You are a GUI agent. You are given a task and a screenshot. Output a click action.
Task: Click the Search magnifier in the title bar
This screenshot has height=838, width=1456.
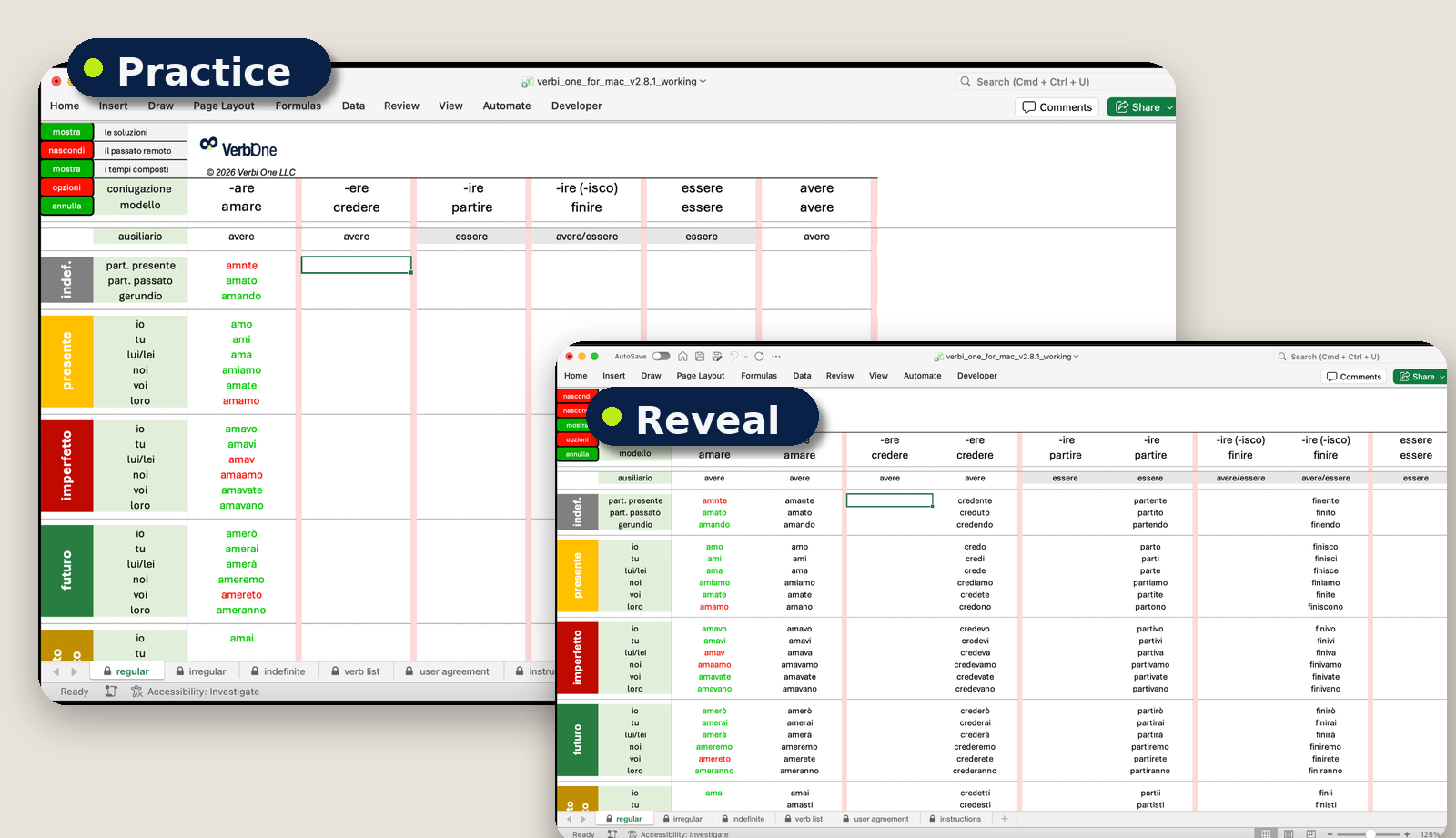click(x=965, y=81)
